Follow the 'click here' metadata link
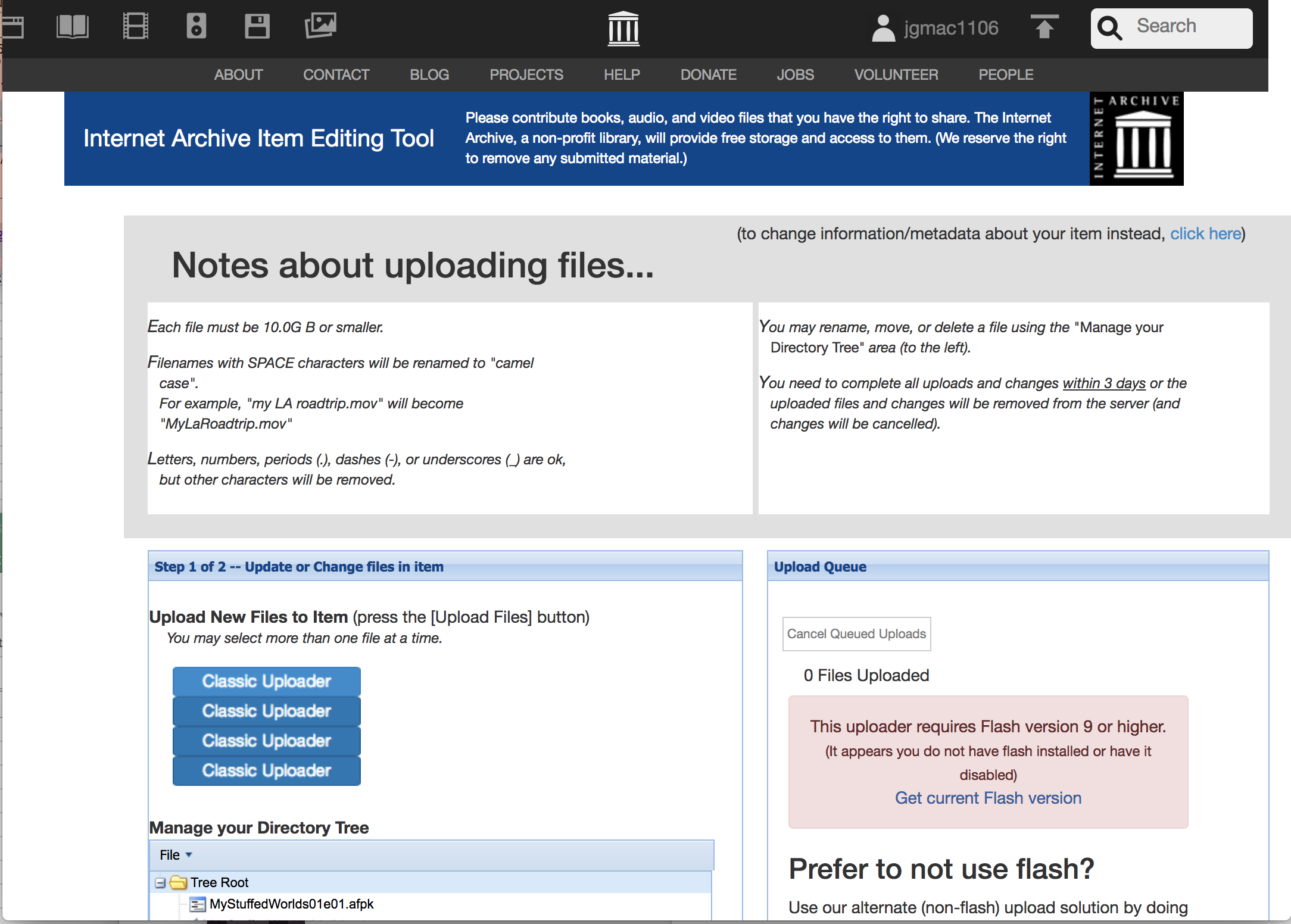The height and width of the screenshot is (924, 1291). [x=1205, y=234]
